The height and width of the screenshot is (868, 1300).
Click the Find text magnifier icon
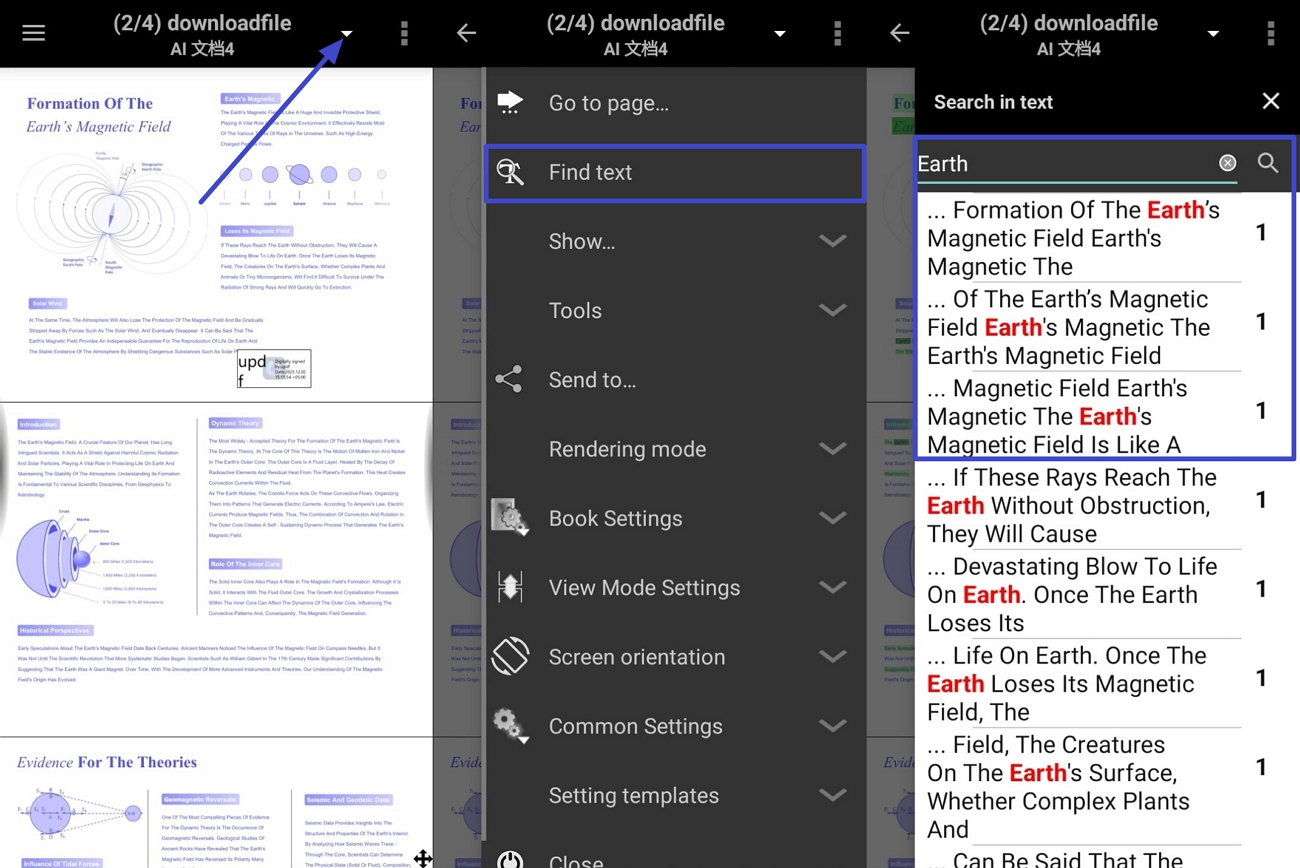510,172
